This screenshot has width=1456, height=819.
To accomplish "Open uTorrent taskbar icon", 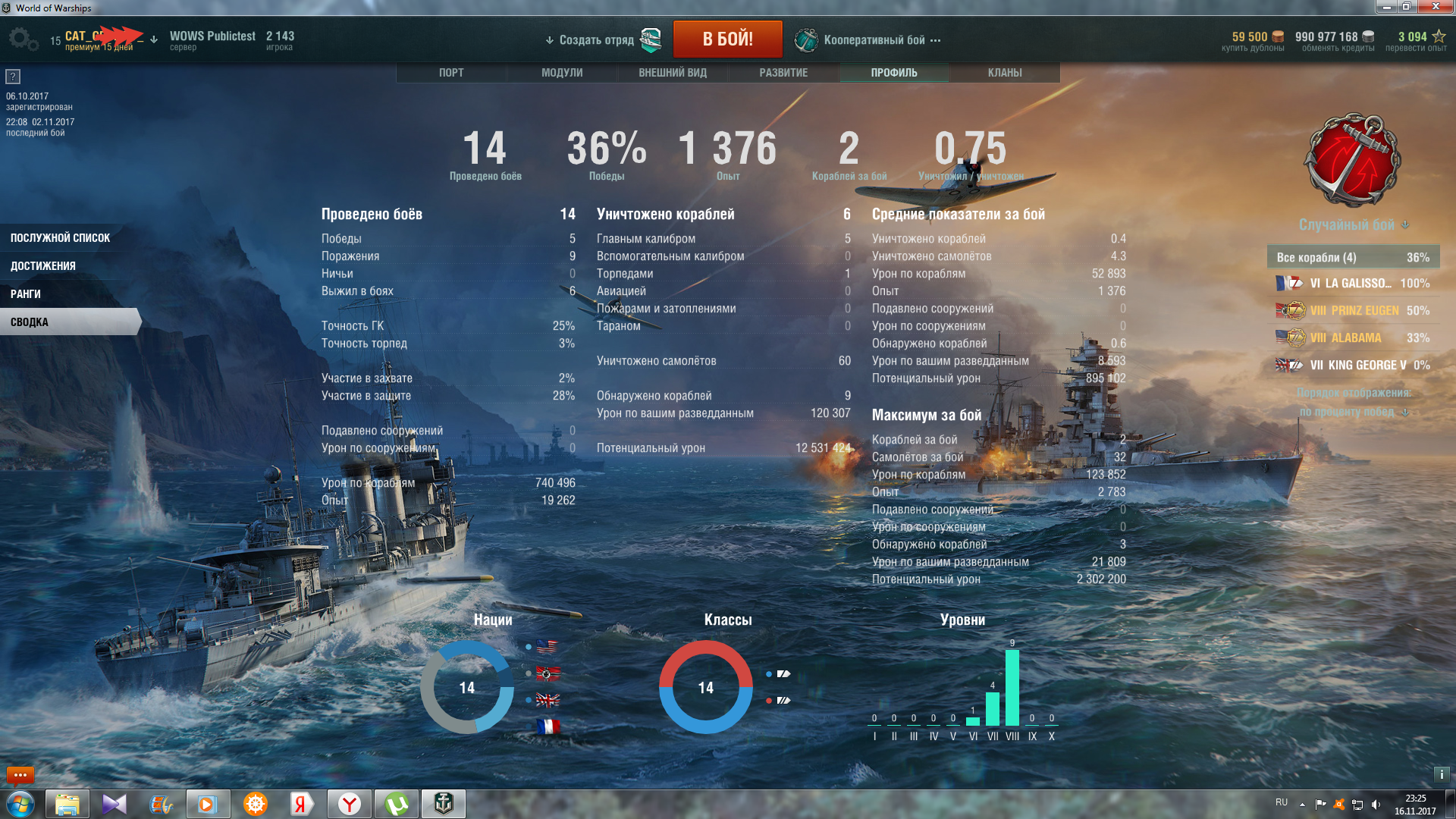I will [397, 804].
